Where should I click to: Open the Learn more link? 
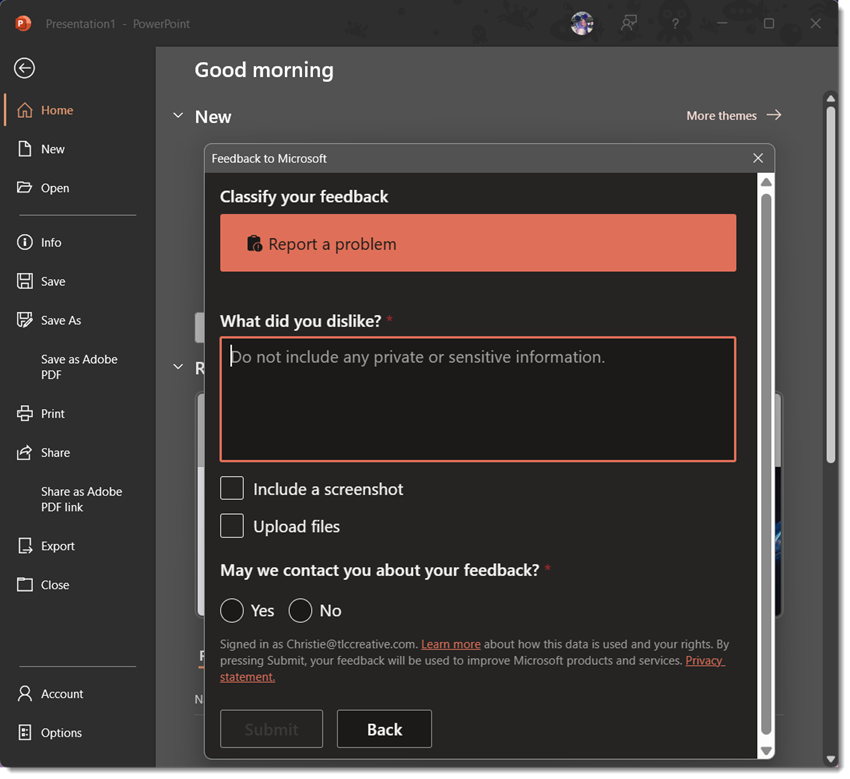[x=450, y=645]
